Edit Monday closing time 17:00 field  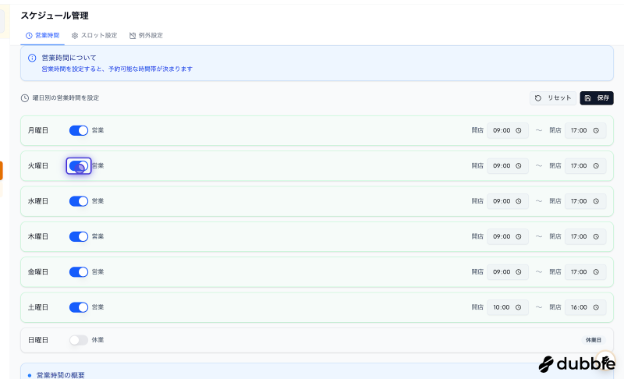click(585, 131)
